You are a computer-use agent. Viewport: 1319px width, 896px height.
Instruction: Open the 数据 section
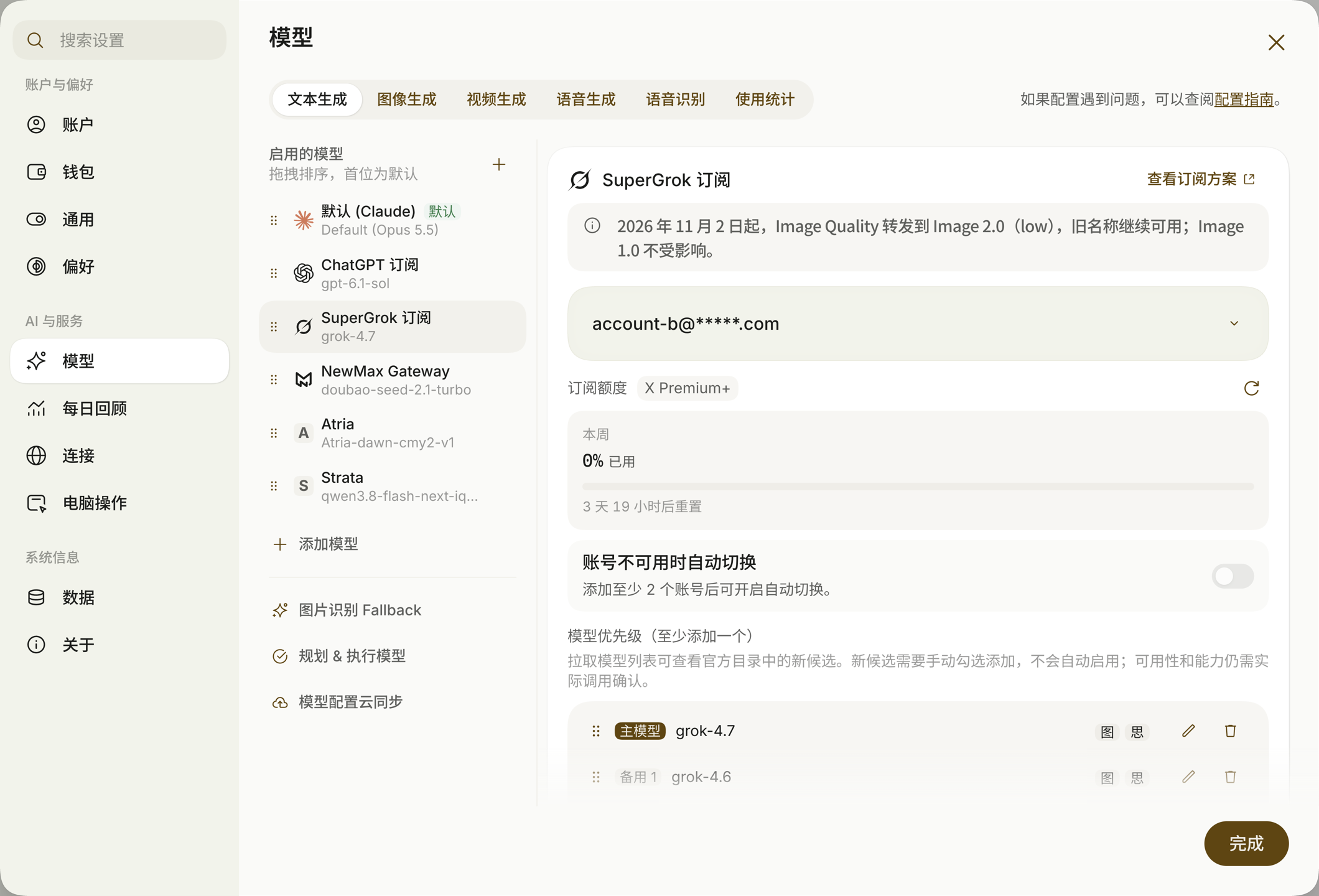(119, 597)
